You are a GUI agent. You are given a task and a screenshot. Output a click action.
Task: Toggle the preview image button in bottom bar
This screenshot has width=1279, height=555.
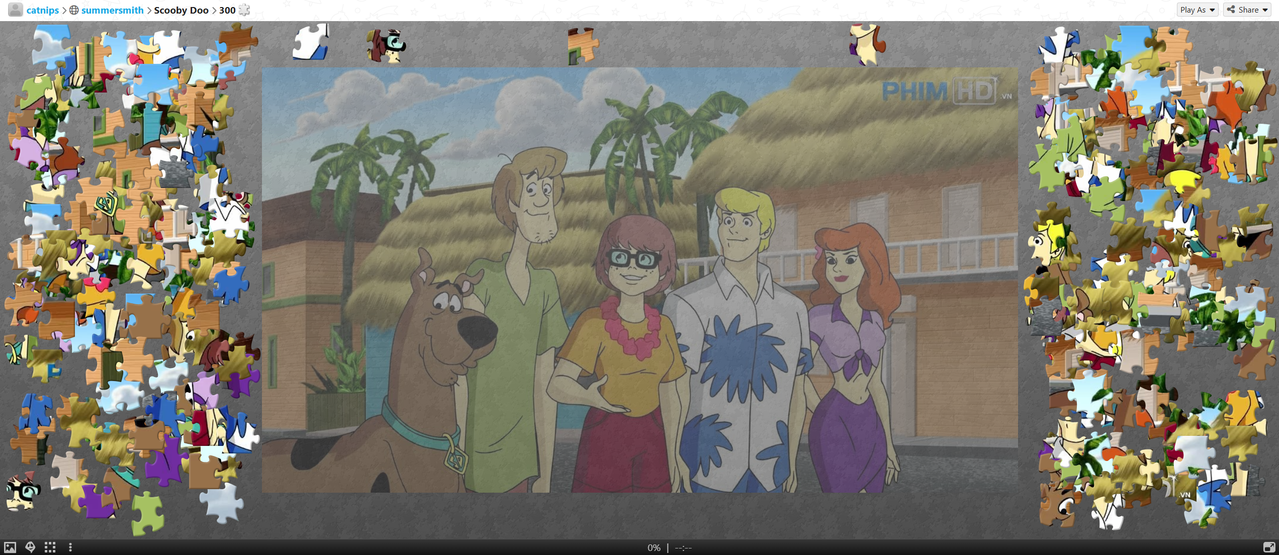11,547
